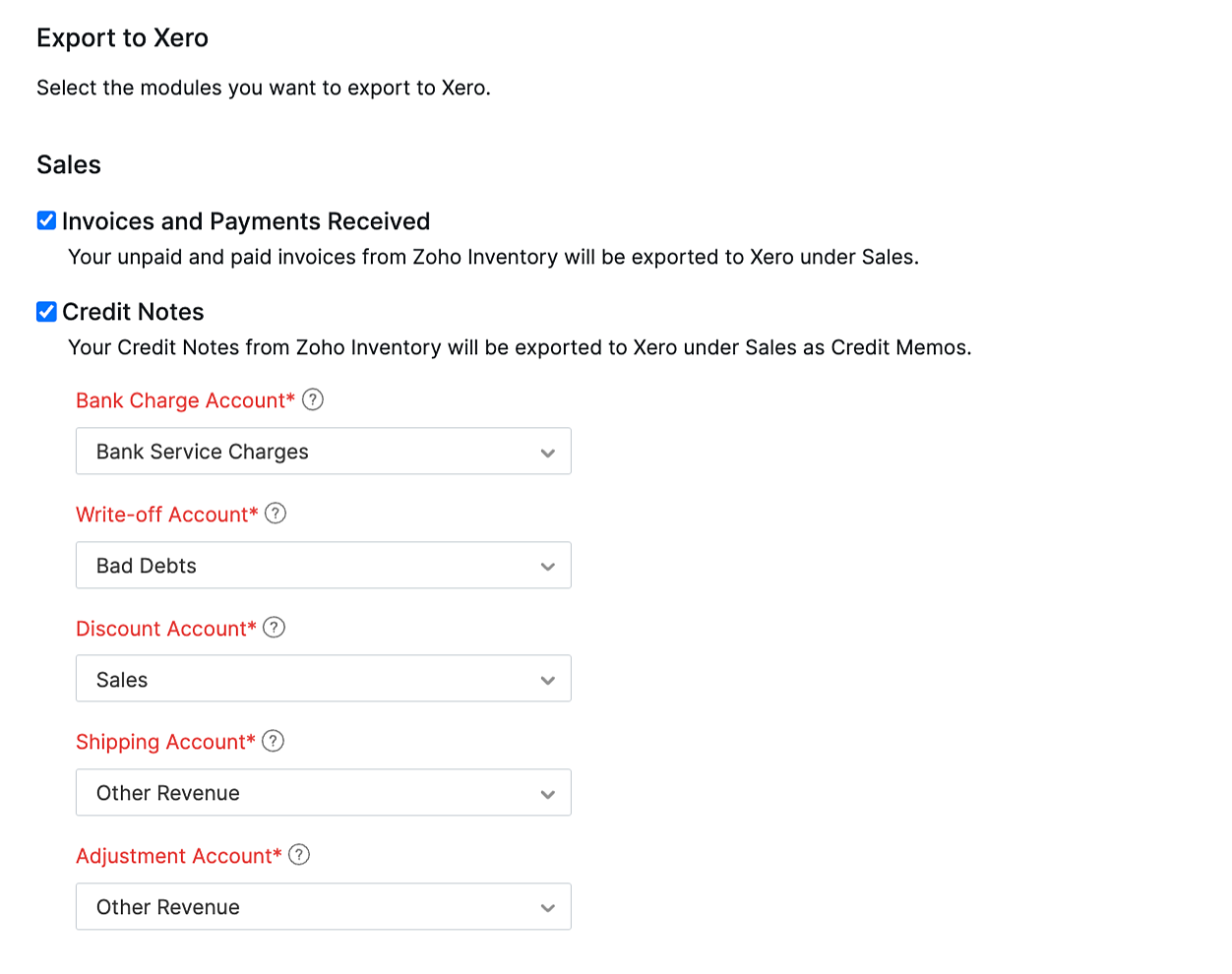Image resolution: width=1232 pixels, height=974 pixels.
Task: Open the Write-off Account selector showing Bad Debts
Action: 323,565
